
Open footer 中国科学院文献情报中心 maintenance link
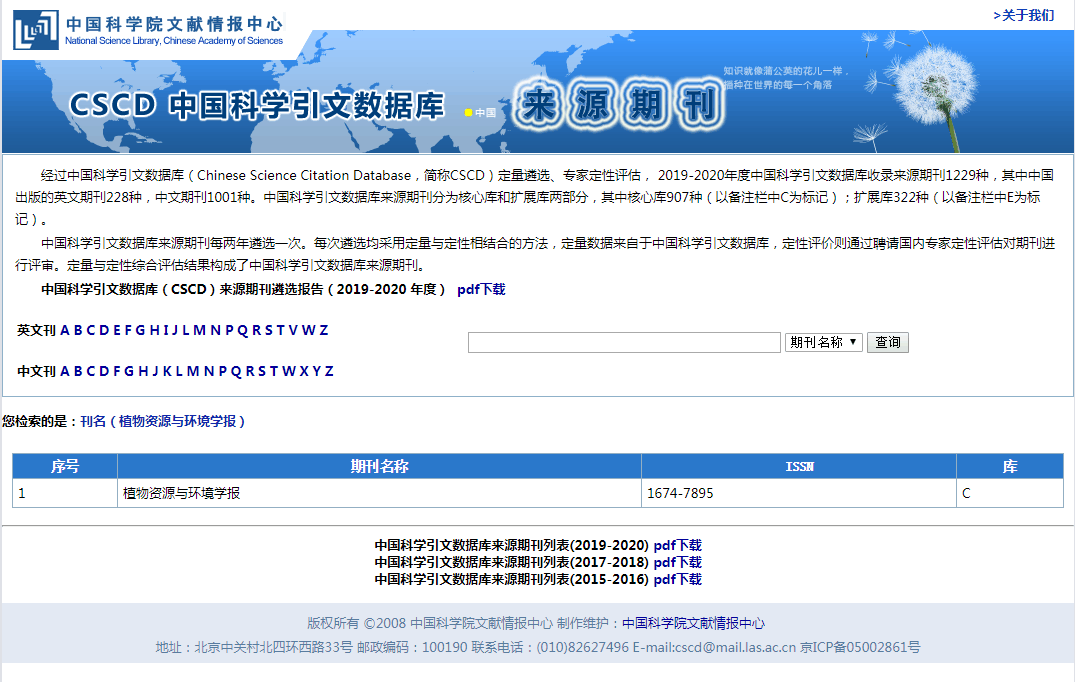[x=693, y=623]
